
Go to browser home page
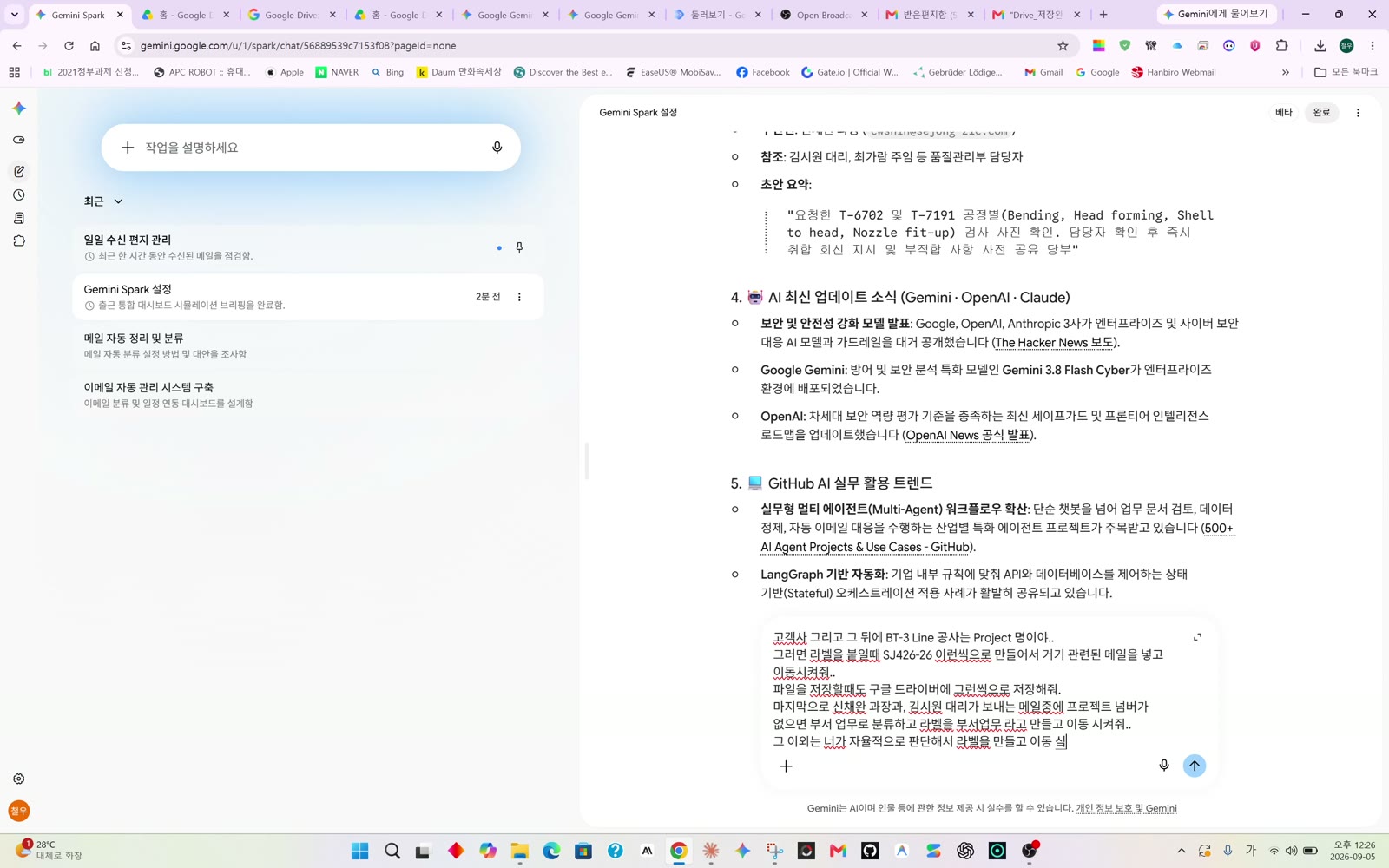[x=95, y=45]
